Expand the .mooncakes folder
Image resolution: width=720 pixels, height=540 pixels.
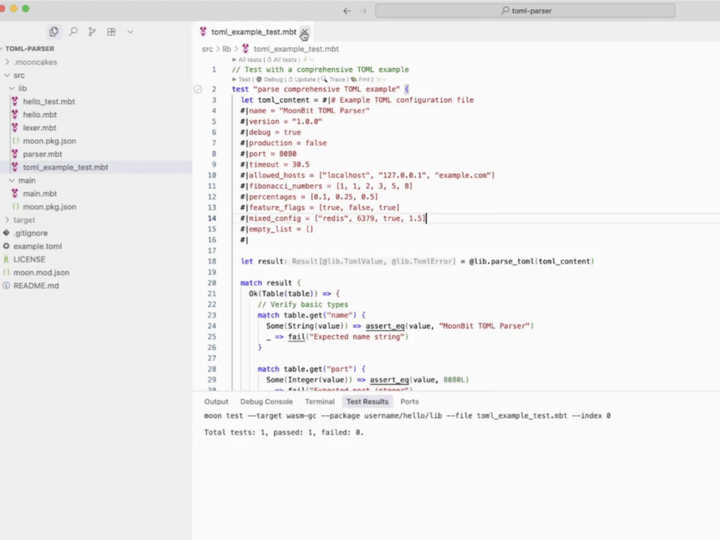click(35, 62)
